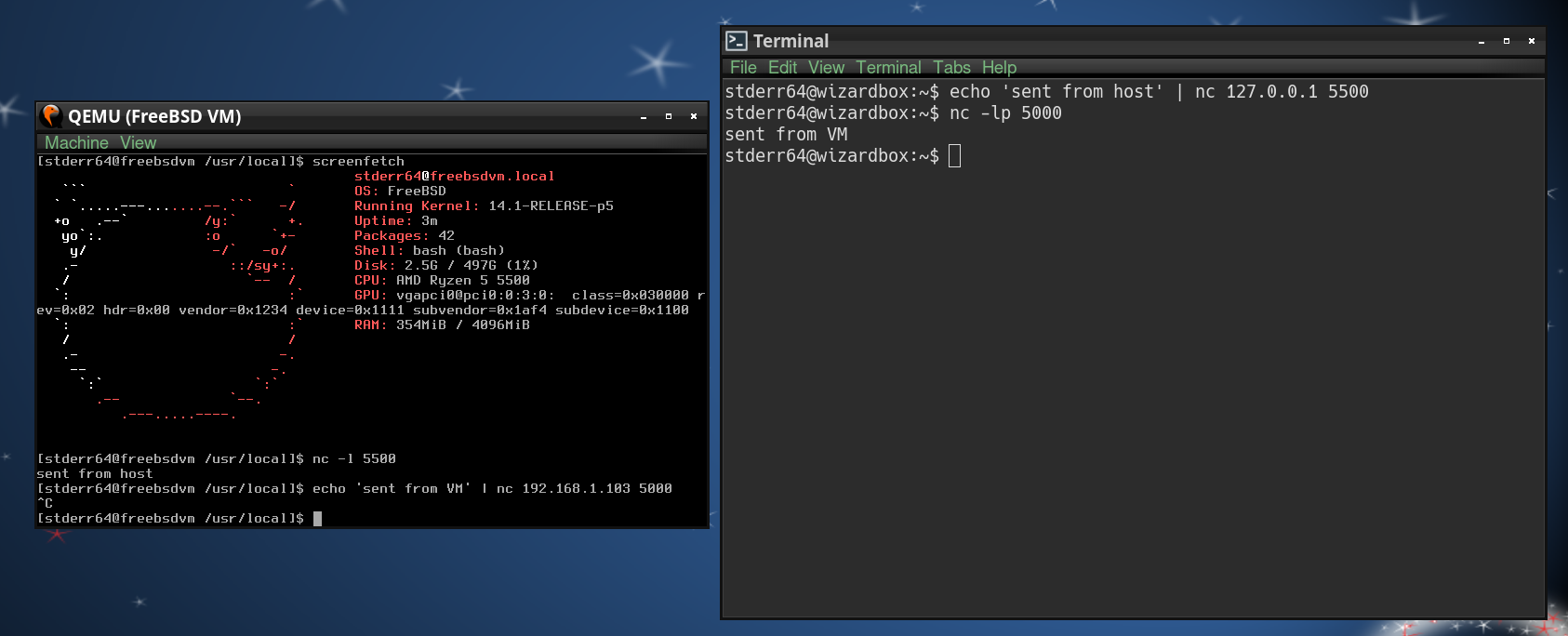This screenshot has height=636, width=1568.
Task: Close the QEMU (FreeBSD VM) window
Action: coord(694,116)
